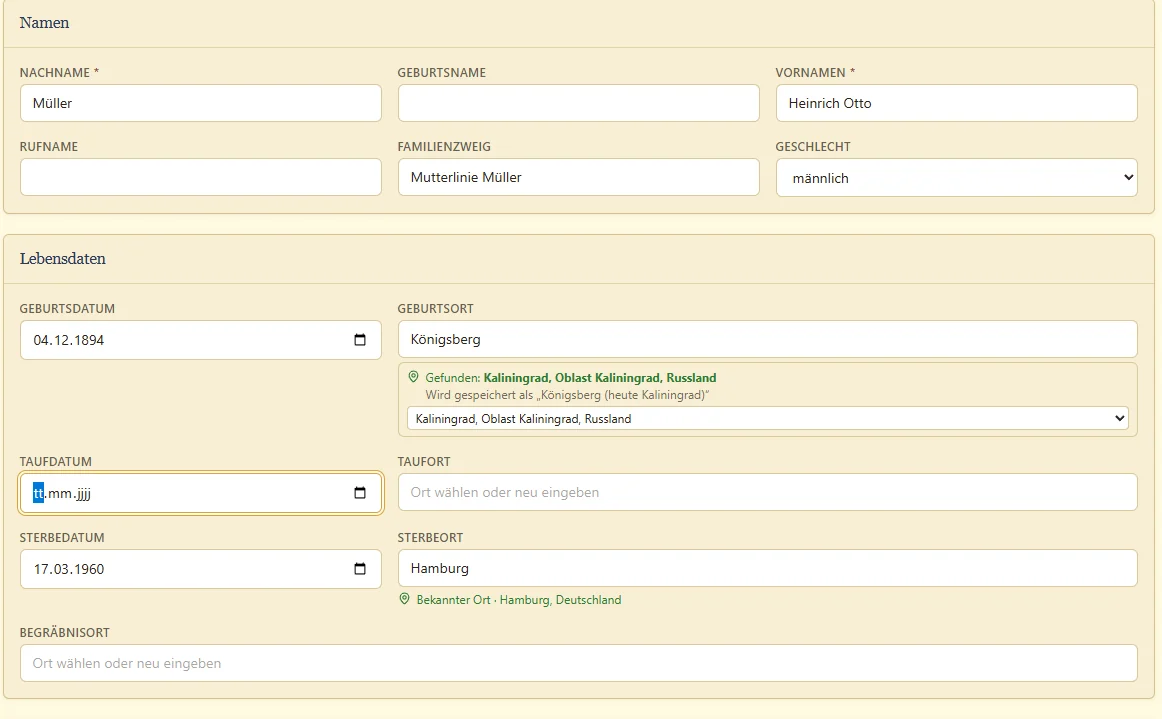Edit the Familienzweig field

coord(579,177)
